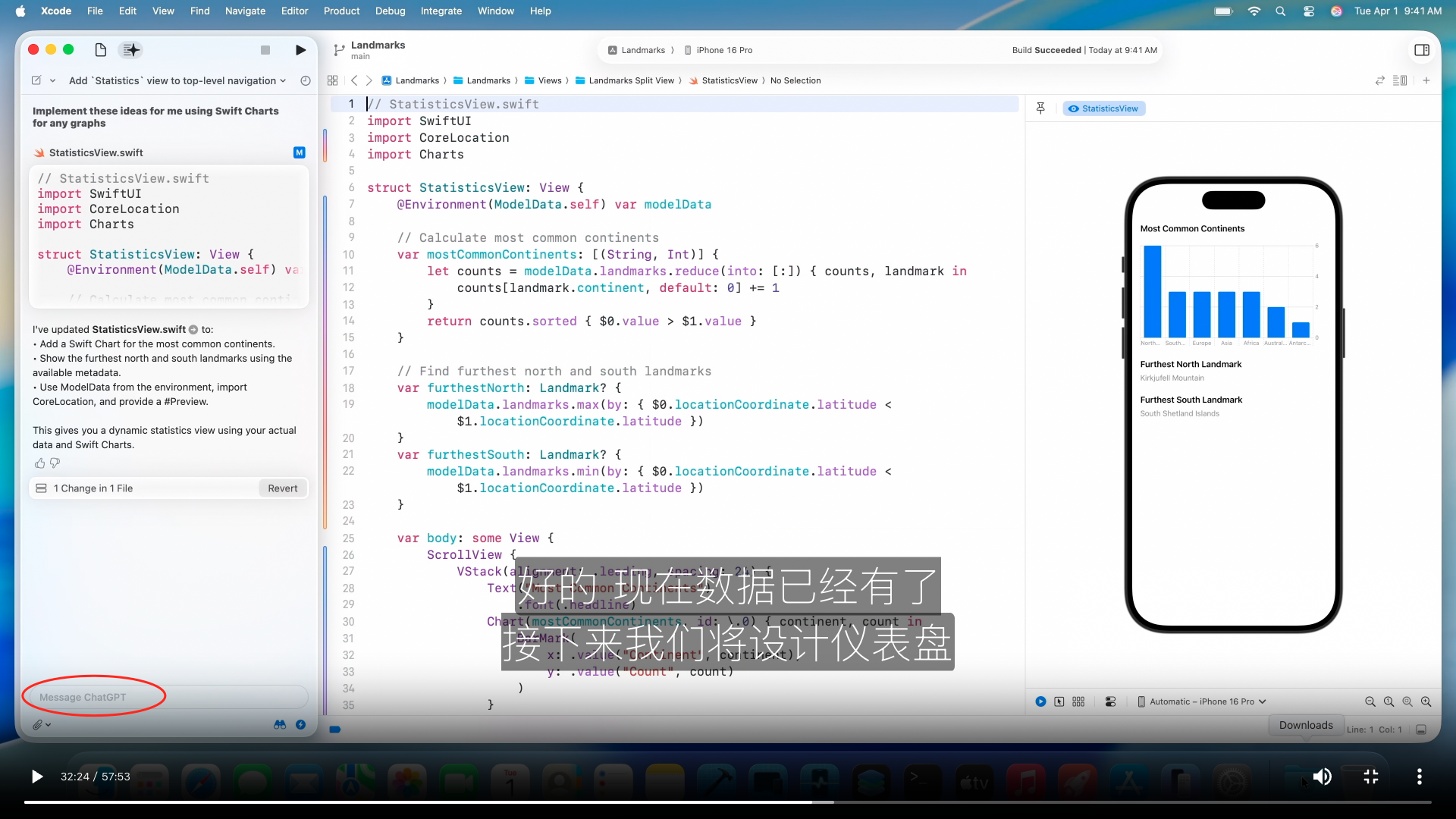The image size is (1456, 819).
Task: Toggle the right inspector sidebar
Action: tap(1422, 50)
